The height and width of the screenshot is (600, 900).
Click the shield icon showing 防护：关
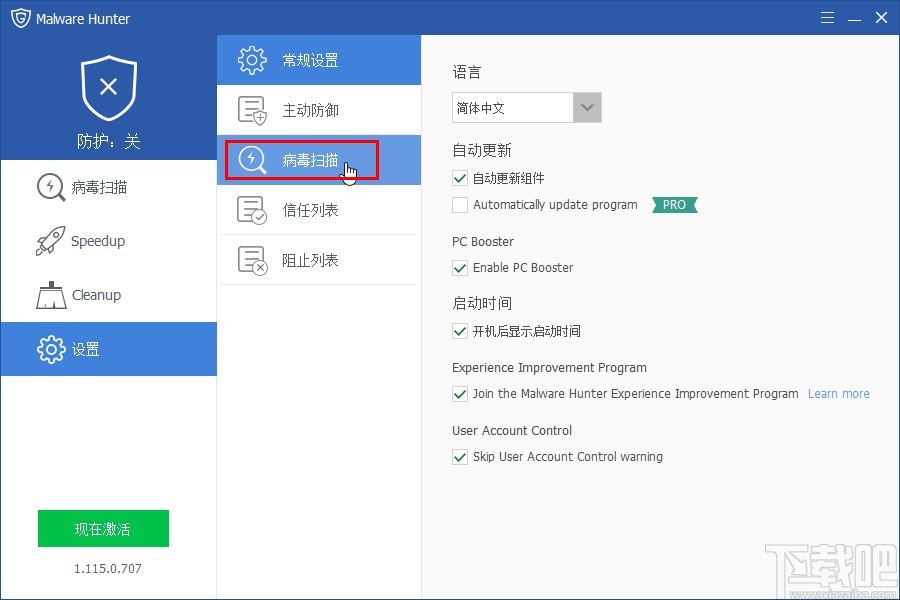pos(108,88)
